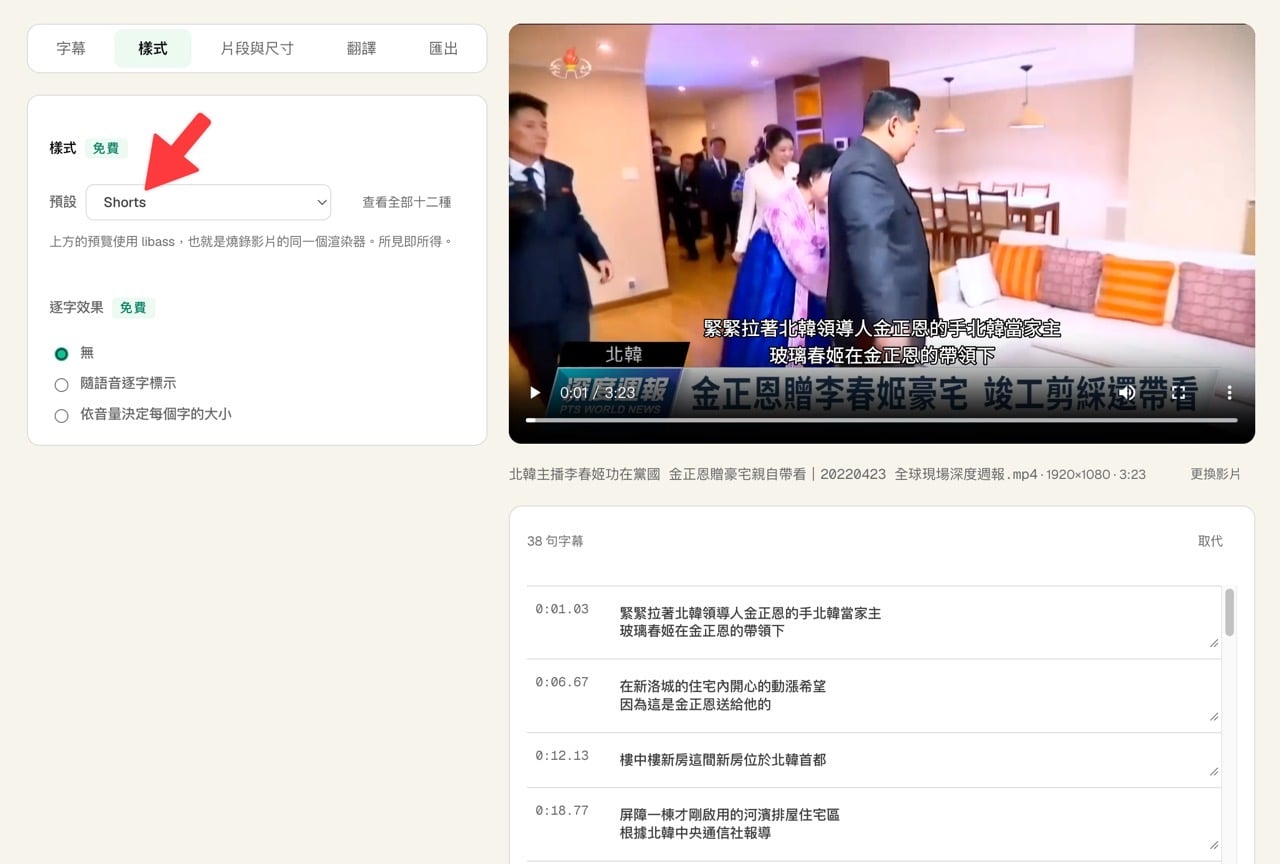This screenshot has width=1280, height=864.
Task: Choose 依音量決定每個字的大小 option
Action: click(x=61, y=414)
